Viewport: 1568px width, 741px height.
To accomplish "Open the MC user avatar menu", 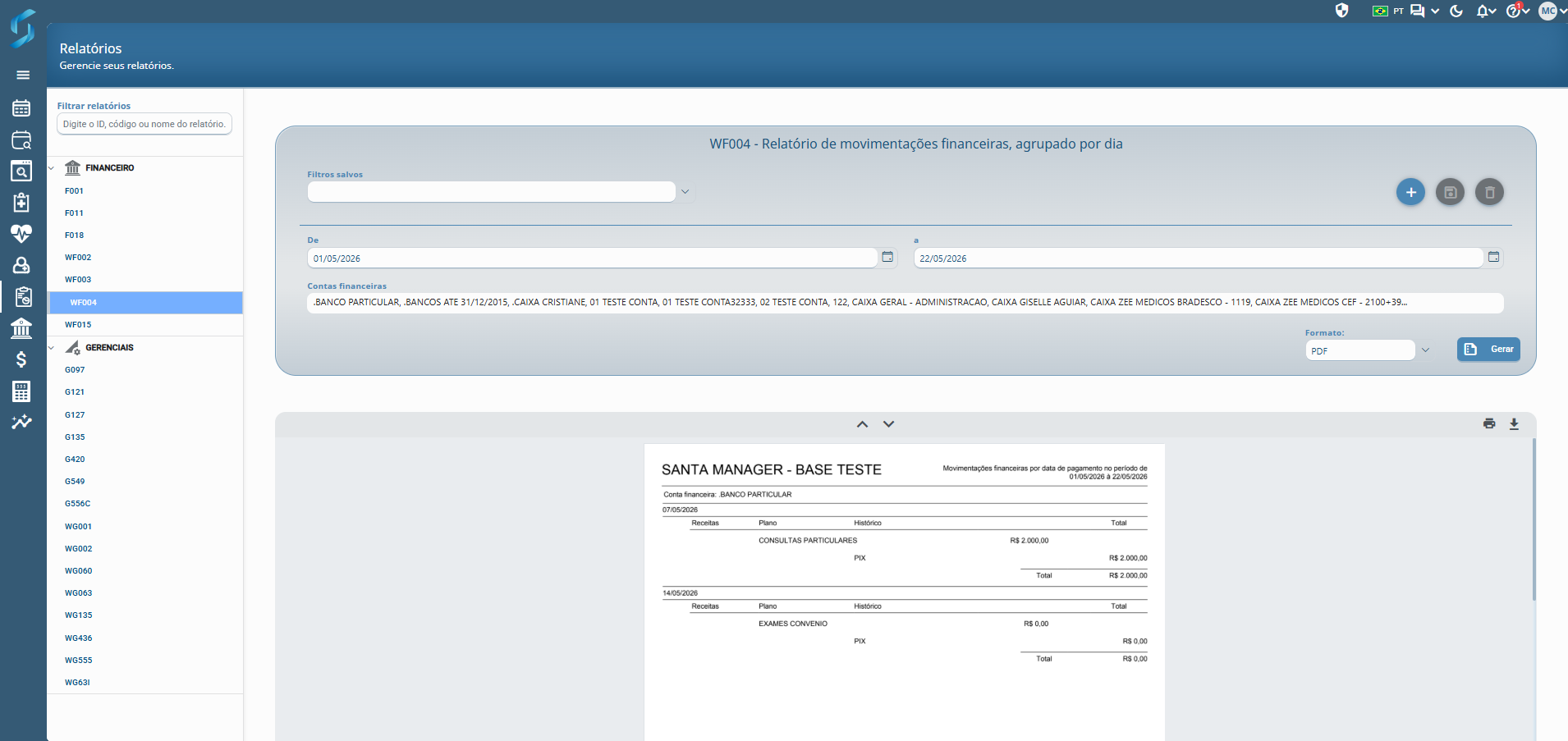I will [x=1548, y=11].
